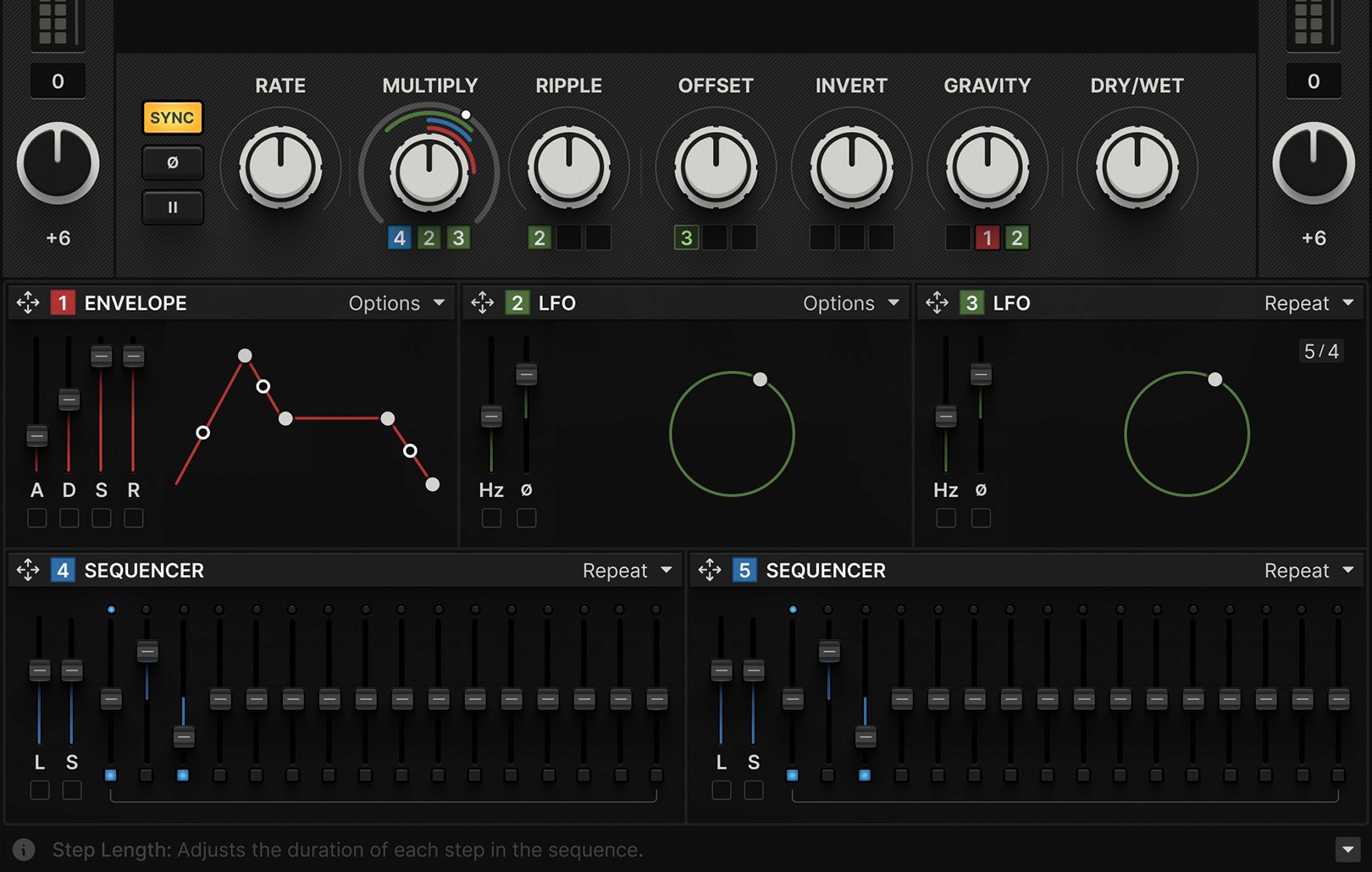Click the Hz slider in the 2 LFO panel
The image size is (1372, 872).
(x=490, y=416)
